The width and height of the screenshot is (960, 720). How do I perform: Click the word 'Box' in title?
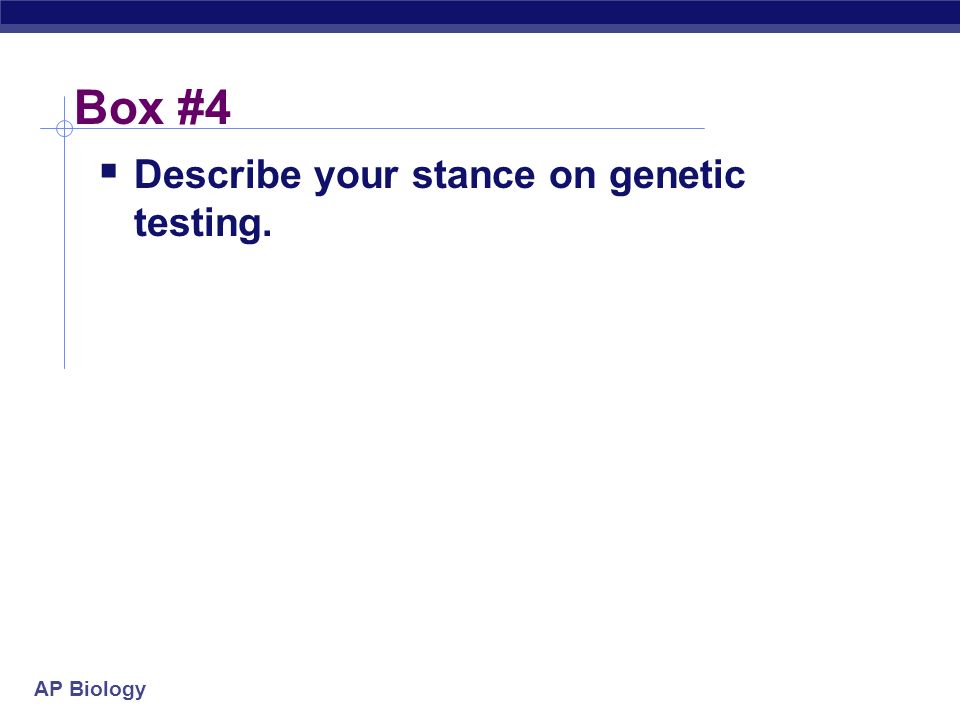click(x=119, y=108)
